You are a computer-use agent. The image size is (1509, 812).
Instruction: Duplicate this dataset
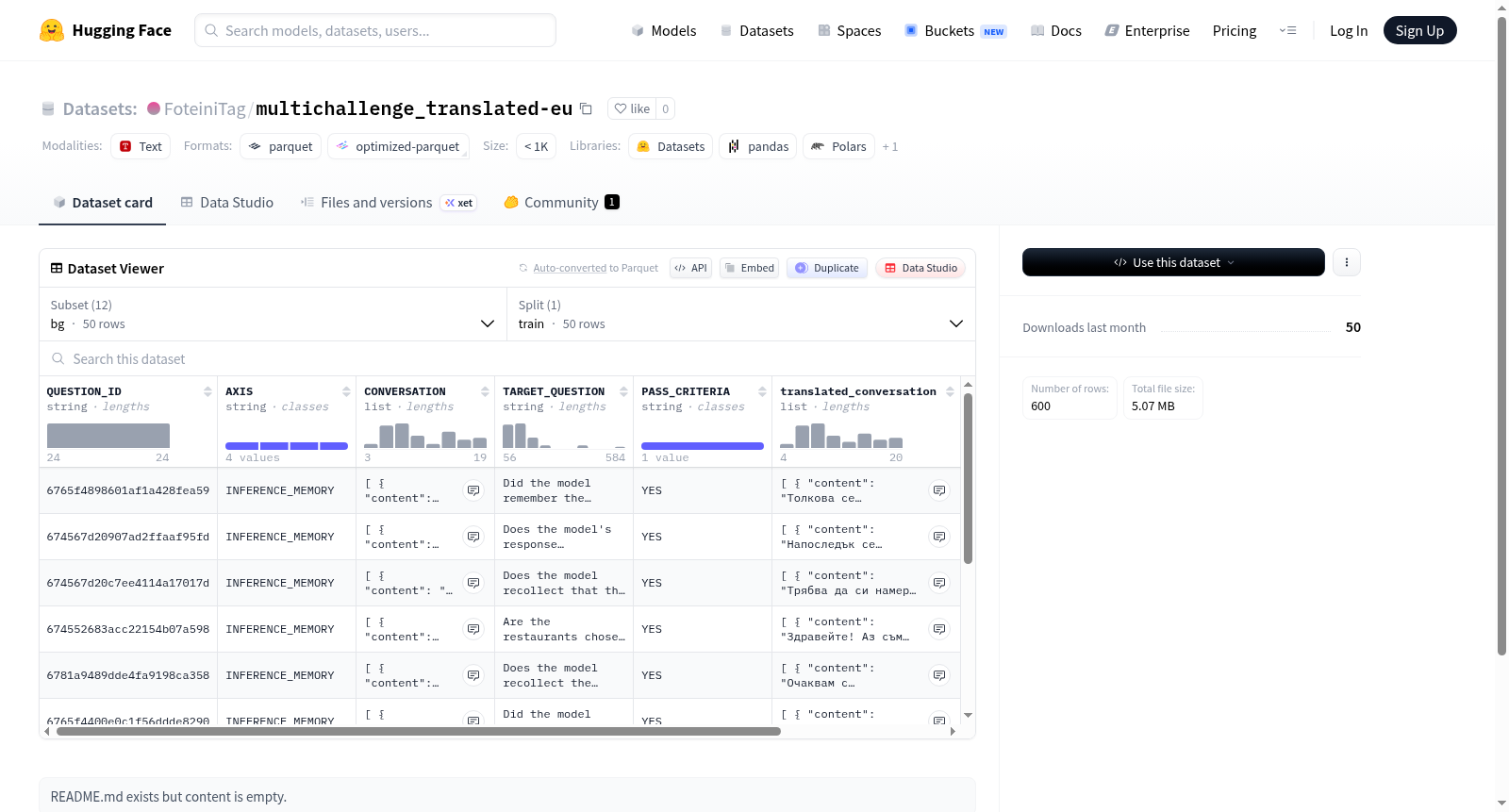pos(827,268)
